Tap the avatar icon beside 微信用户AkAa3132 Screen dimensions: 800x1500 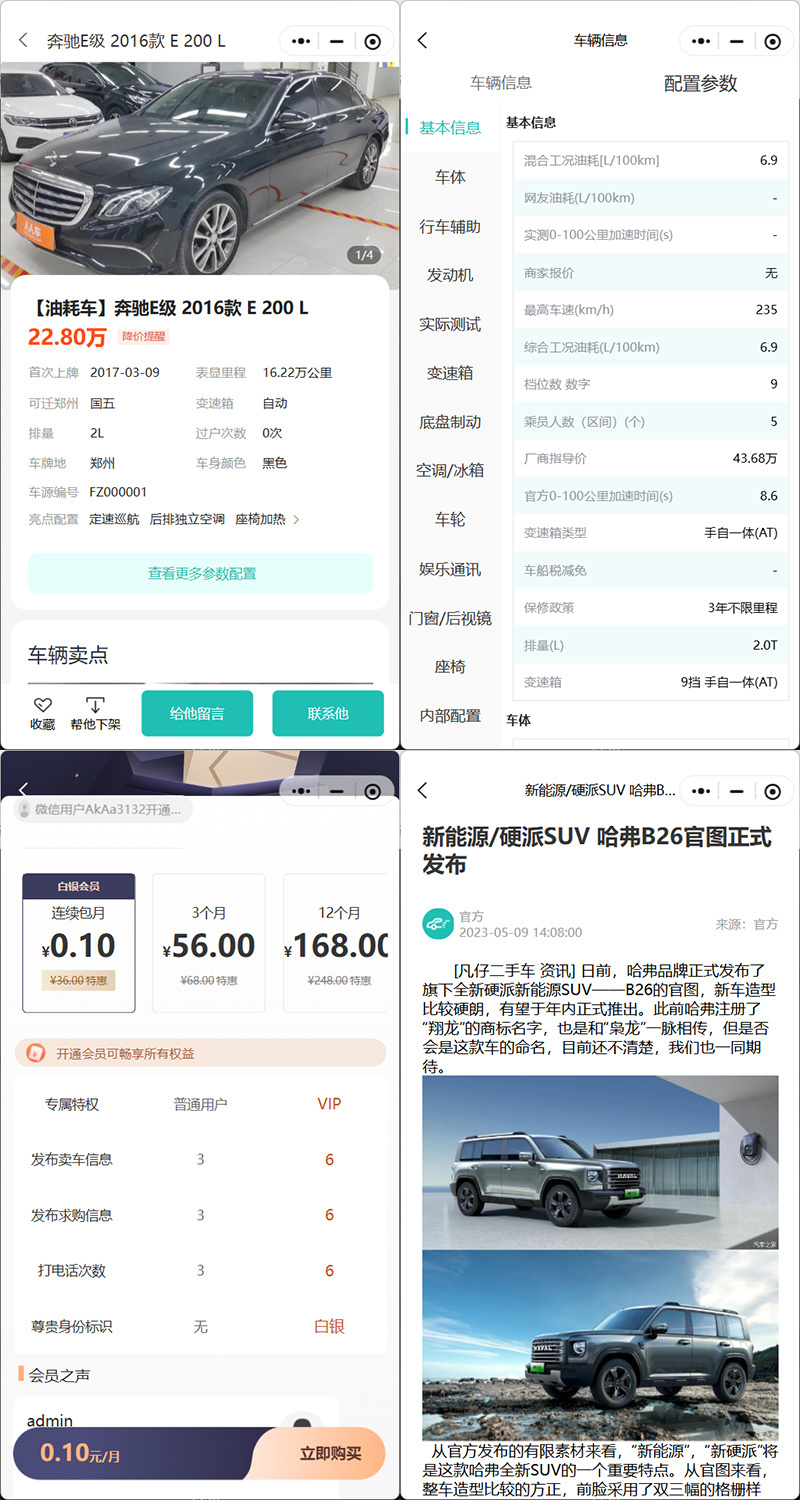[x=24, y=809]
